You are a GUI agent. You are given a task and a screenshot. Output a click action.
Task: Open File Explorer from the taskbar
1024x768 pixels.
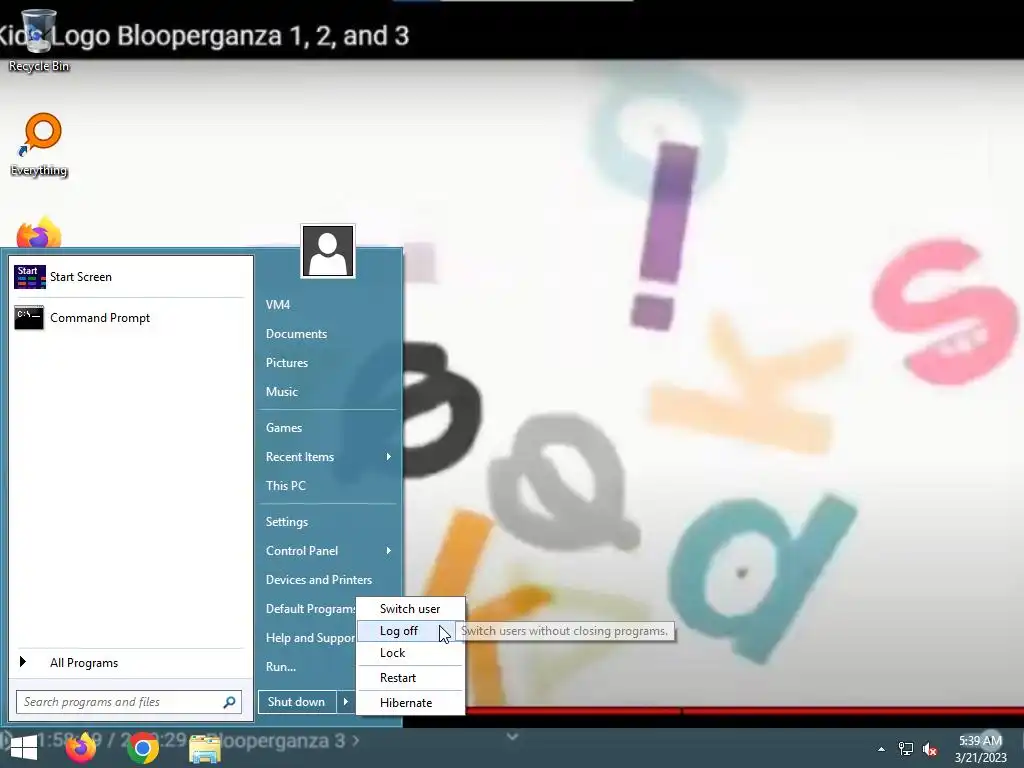[204, 749]
